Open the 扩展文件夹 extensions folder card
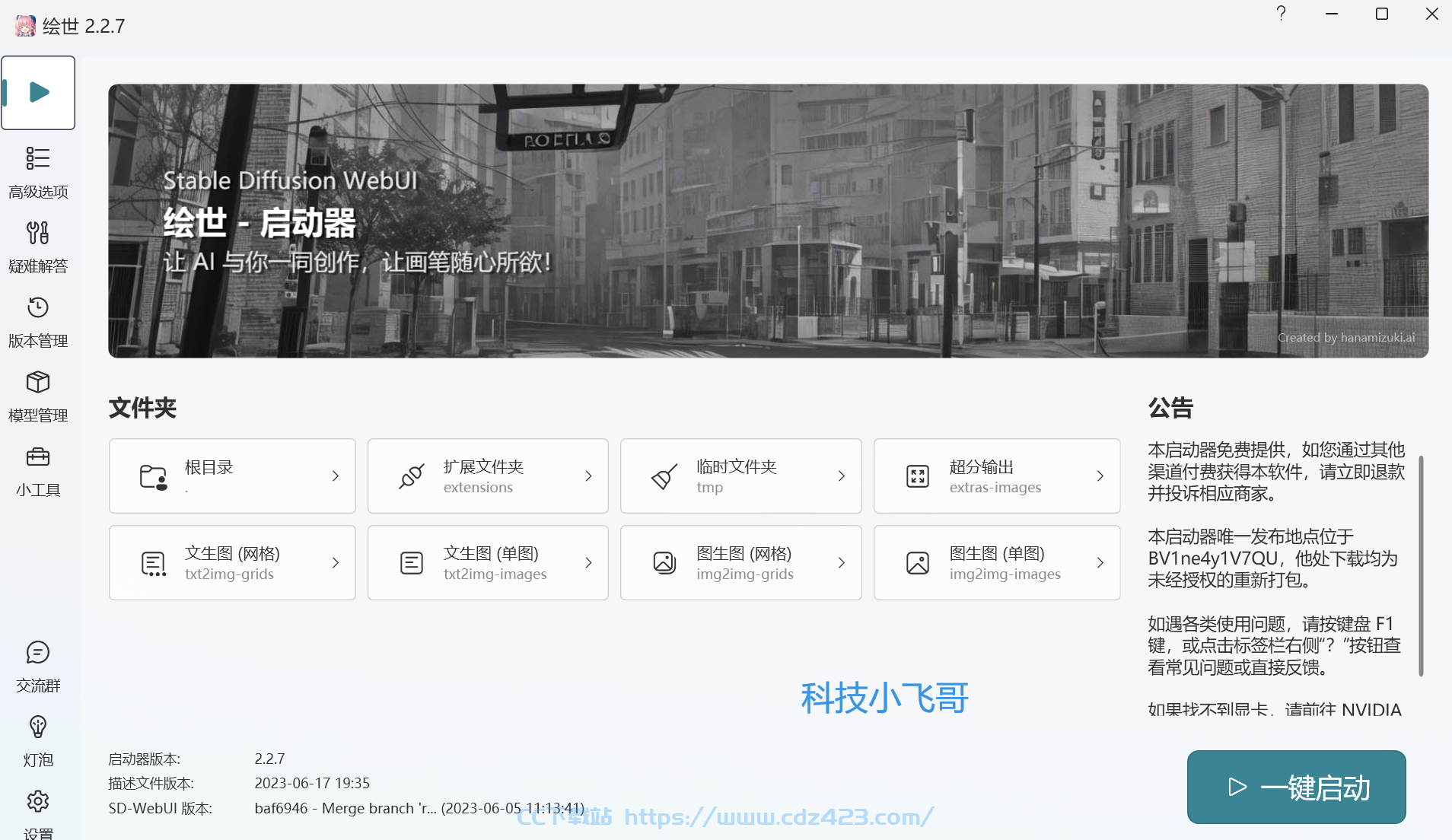1452x840 pixels. click(488, 476)
